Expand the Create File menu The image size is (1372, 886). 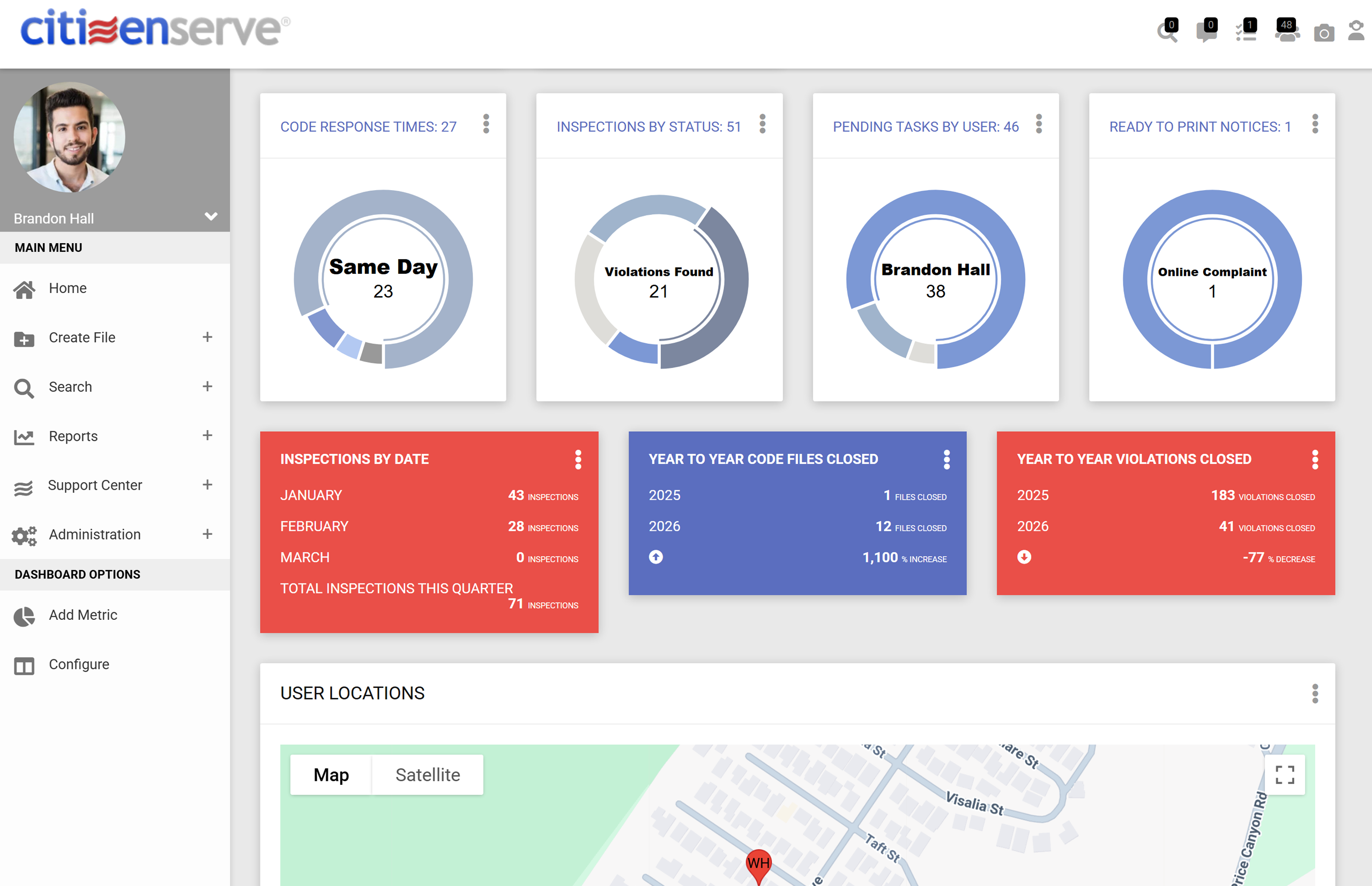click(207, 337)
